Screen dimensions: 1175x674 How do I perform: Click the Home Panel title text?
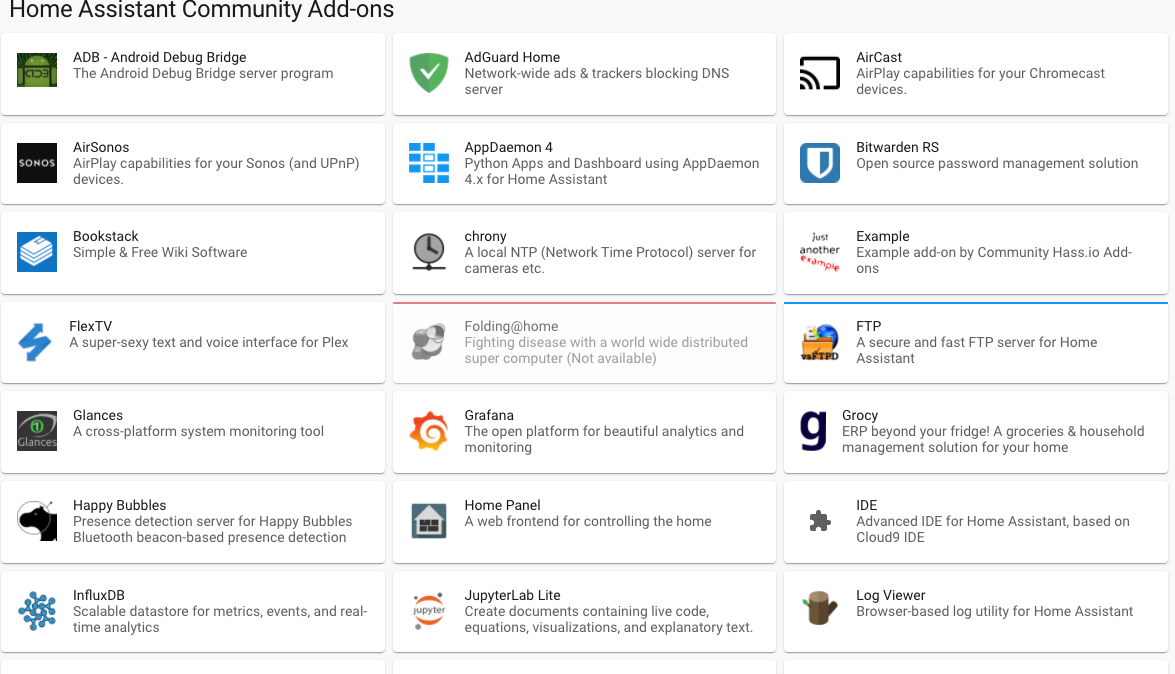[502, 505]
